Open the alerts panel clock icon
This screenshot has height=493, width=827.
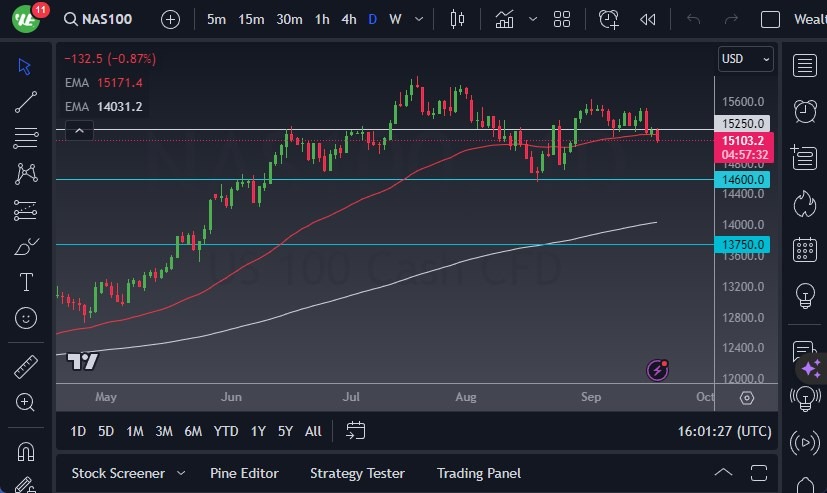(x=804, y=111)
